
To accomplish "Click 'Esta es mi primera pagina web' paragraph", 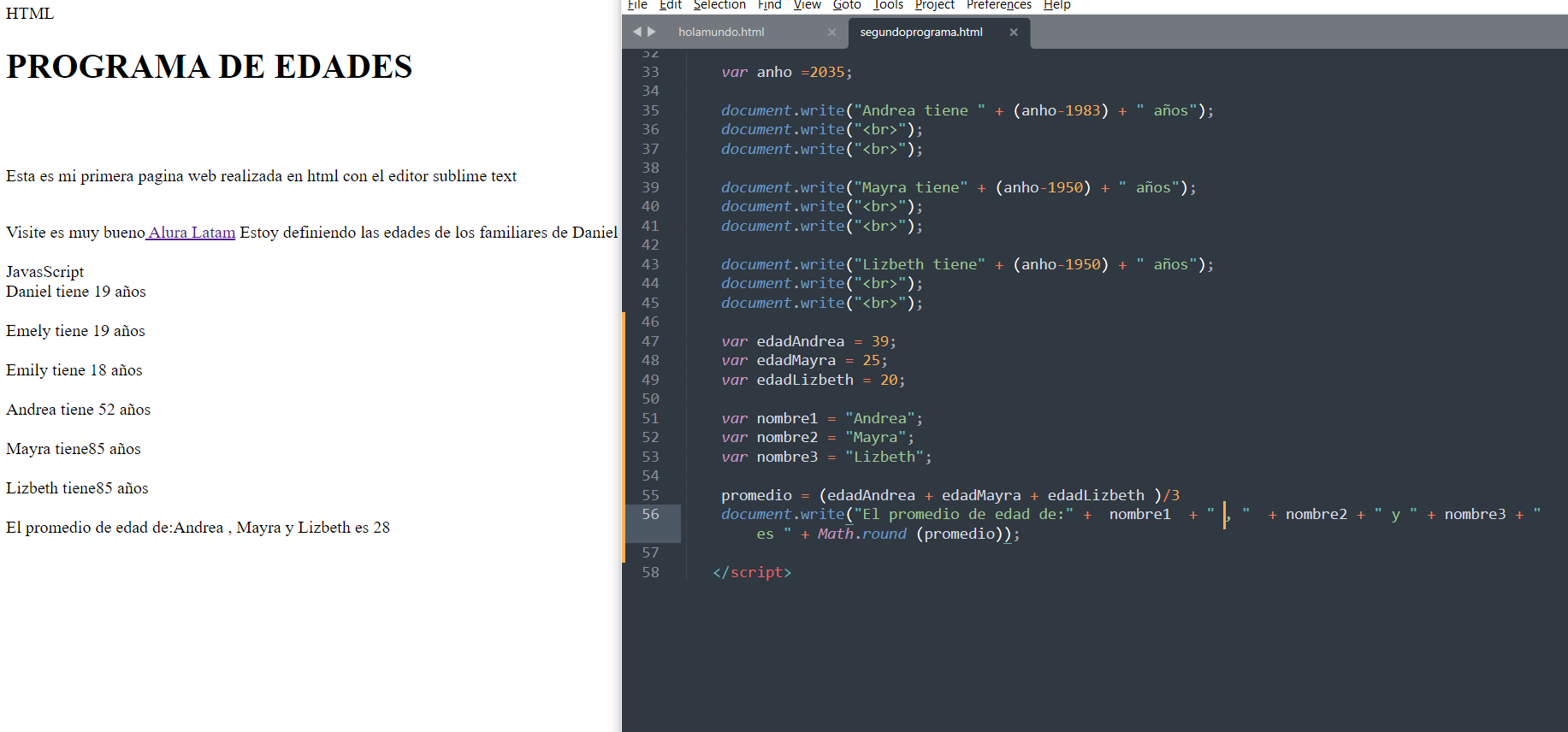I will tap(261, 176).
